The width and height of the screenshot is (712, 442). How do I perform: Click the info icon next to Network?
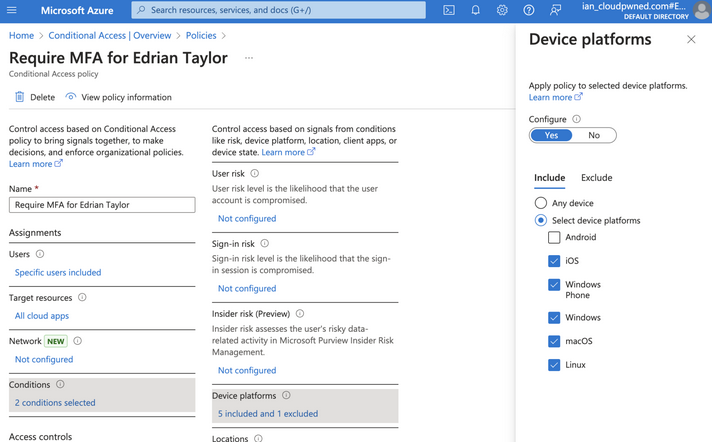pyautogui.click(x=78, y=341)
